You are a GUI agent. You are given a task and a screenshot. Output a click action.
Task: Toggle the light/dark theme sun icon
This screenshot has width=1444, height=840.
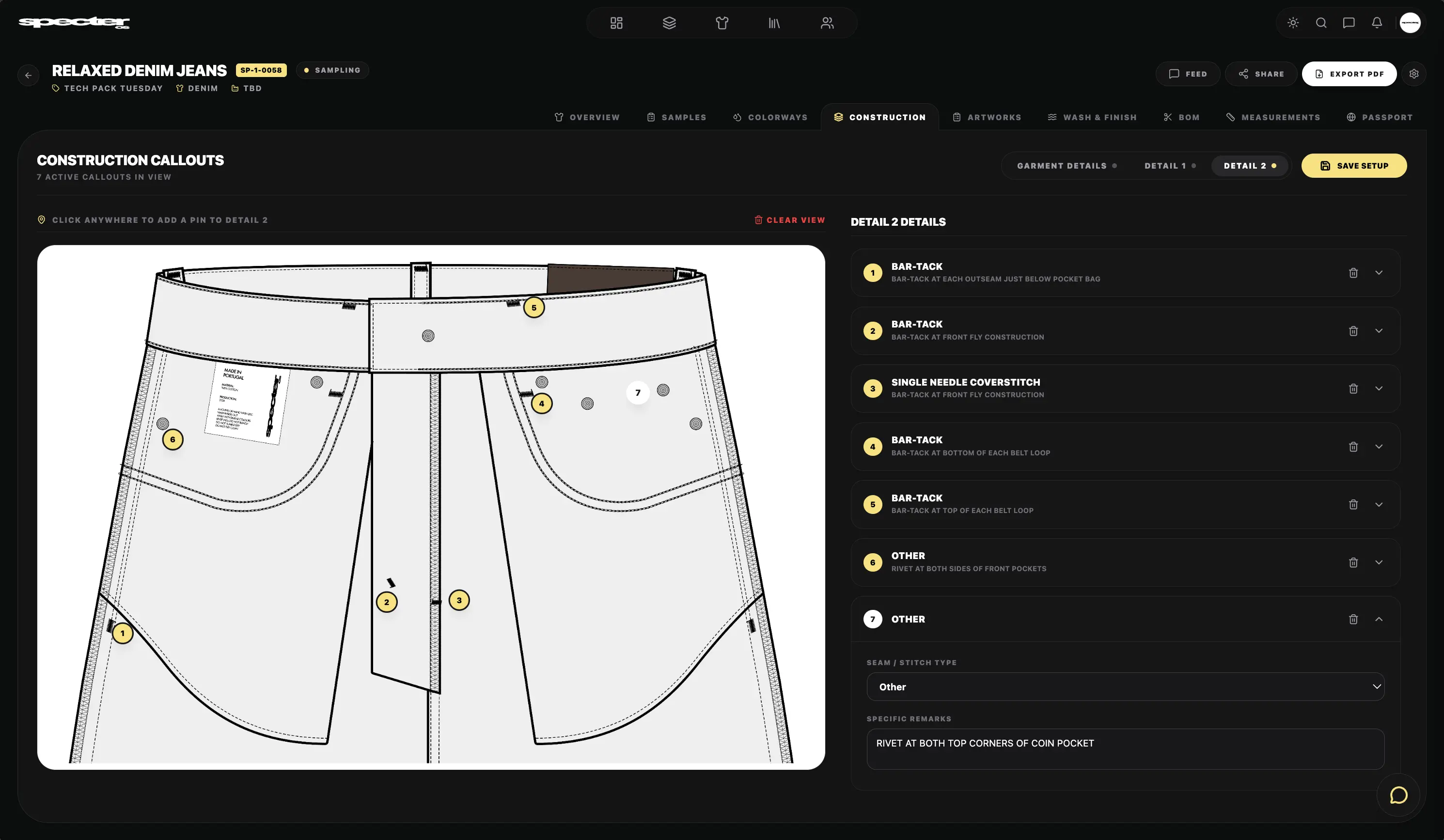1293,23
